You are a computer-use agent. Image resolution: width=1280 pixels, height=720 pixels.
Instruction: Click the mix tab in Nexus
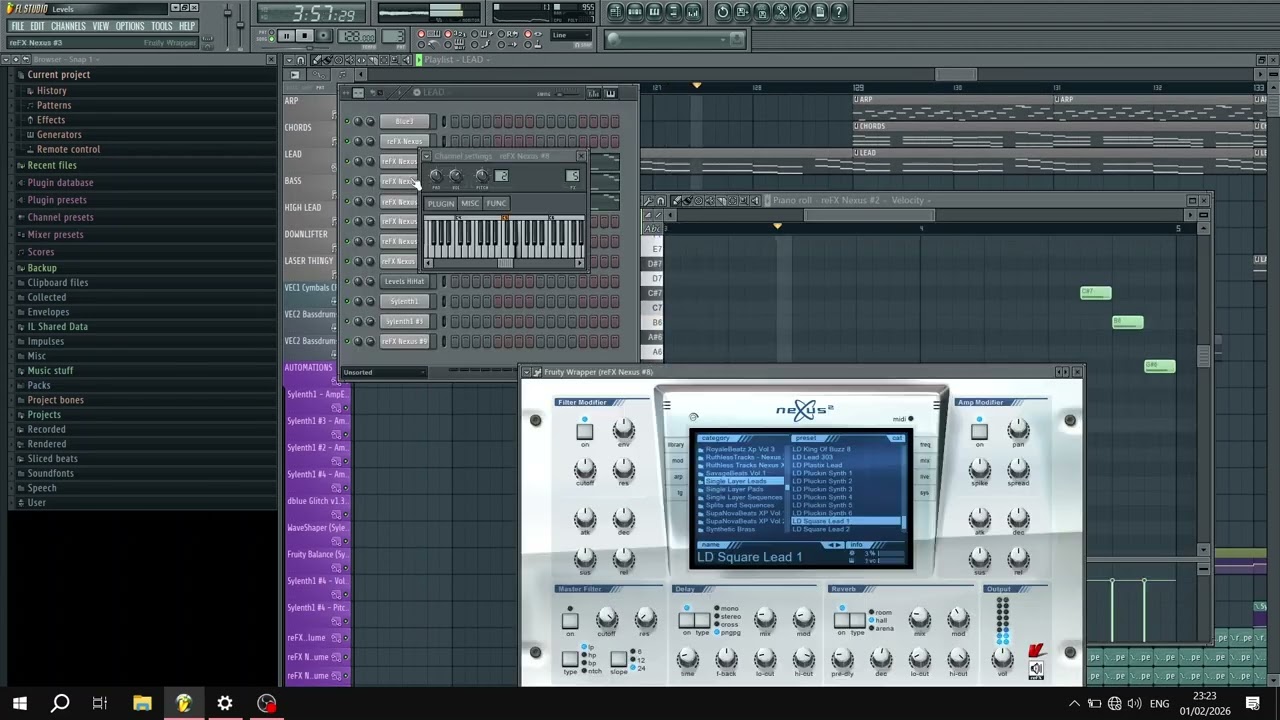click(x=925, y=460)
